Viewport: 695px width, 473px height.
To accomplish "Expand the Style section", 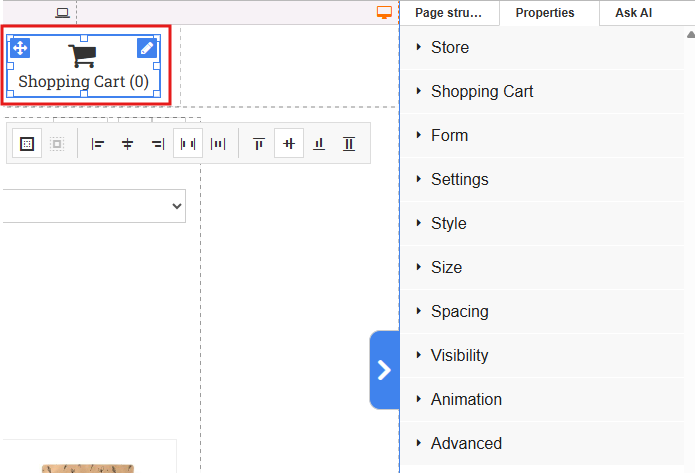I will point(448,223).
